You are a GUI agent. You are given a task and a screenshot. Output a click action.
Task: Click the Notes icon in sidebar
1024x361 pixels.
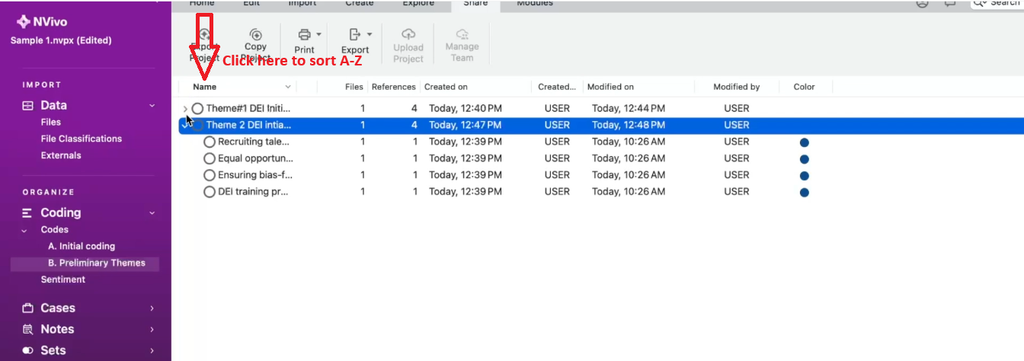coord(27,329)
